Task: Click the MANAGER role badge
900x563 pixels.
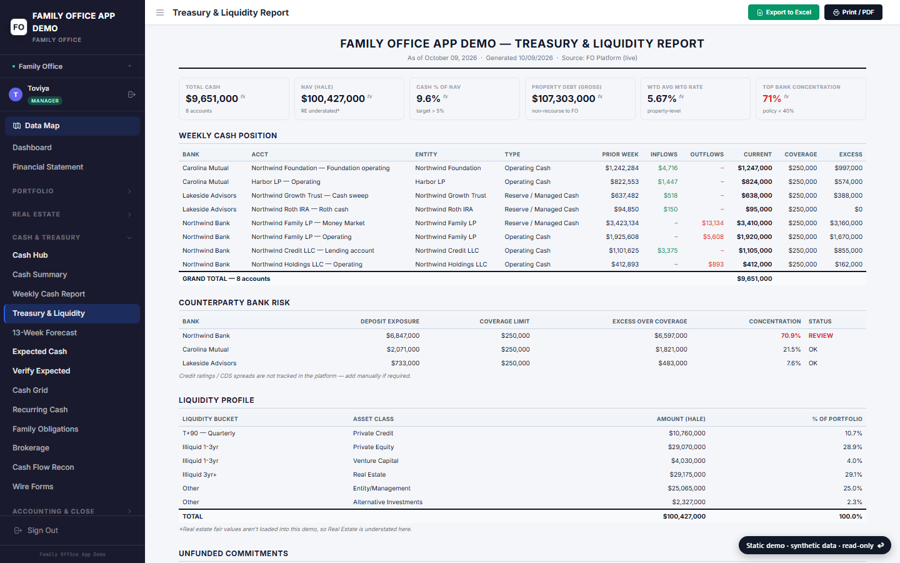Action: (45, 100)
